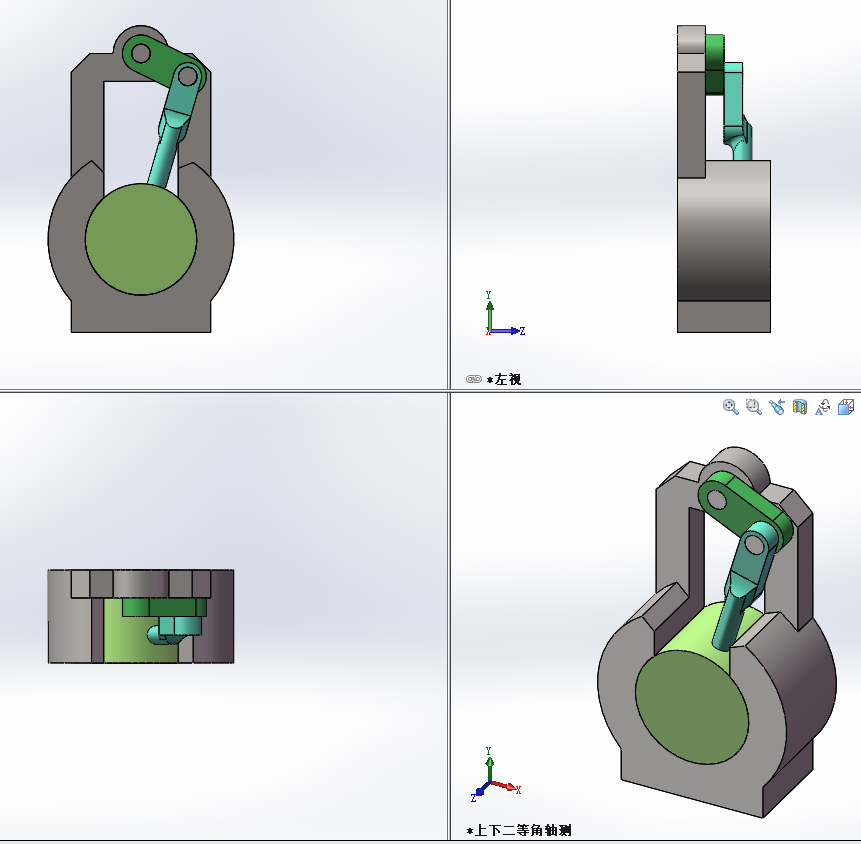
Task: Open Dynamic Annotation Views icon
Action: (x=823, y=407)
